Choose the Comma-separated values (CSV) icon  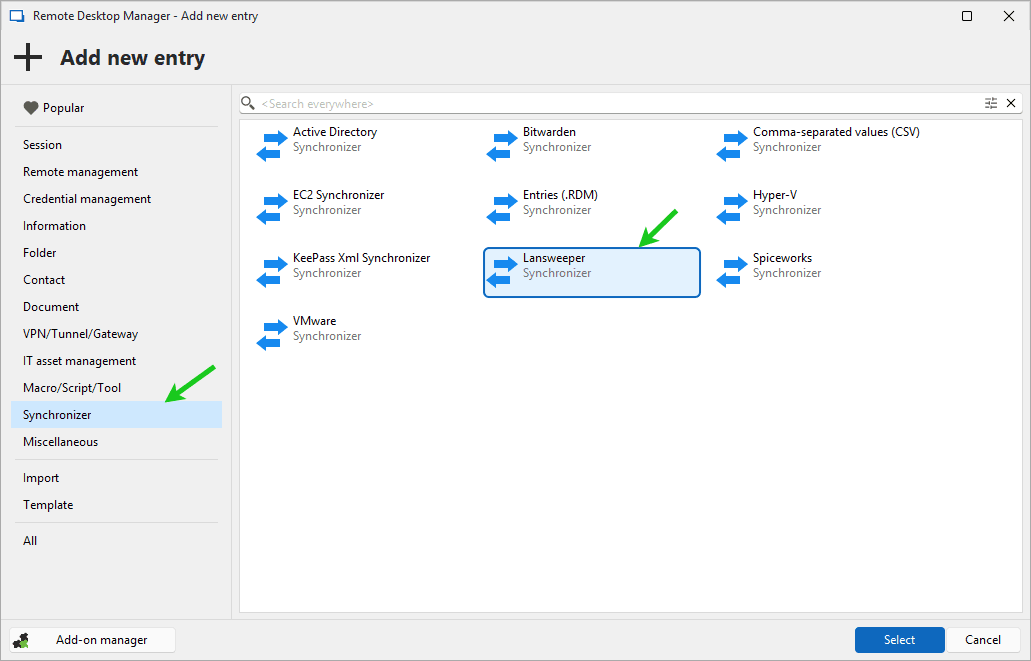(x=731, y=140)
